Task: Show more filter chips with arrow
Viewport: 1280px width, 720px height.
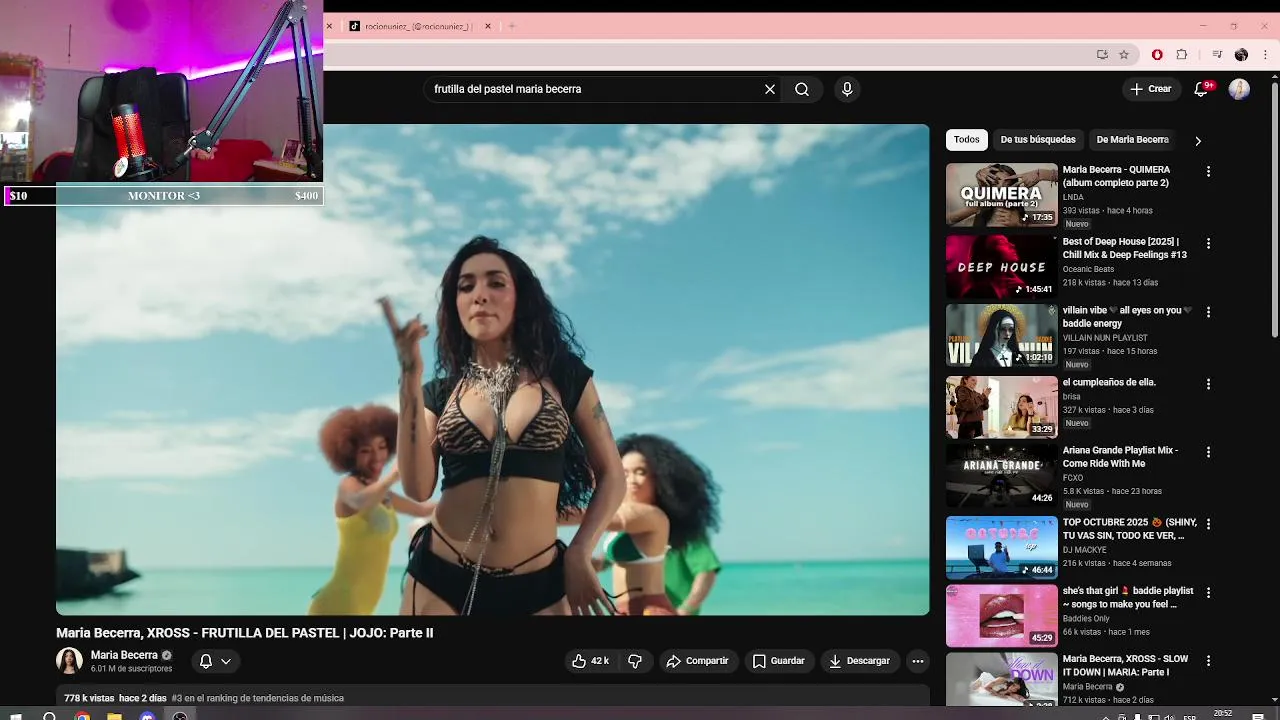Action: pyautogui.click(x=1197, y=141)
